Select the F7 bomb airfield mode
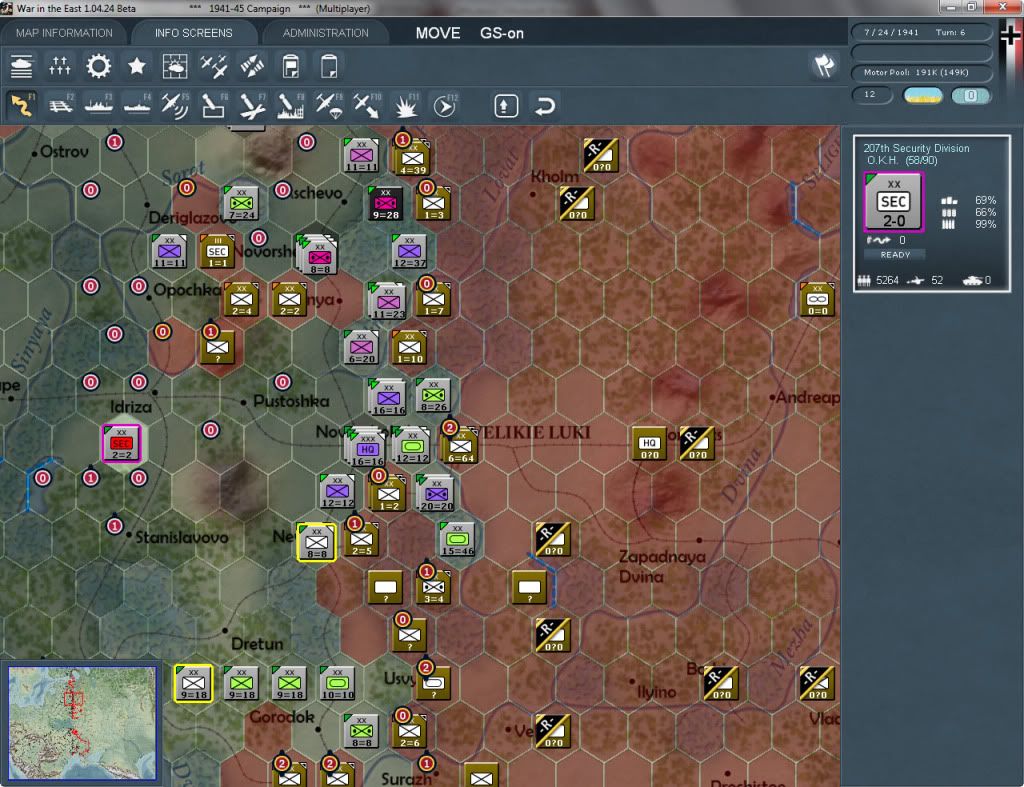 tap(252, 105)
